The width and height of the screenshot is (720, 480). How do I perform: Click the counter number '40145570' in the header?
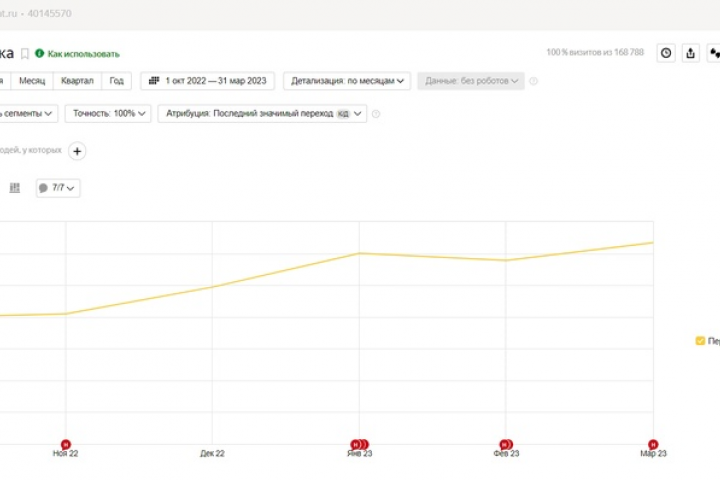(50, 14)
